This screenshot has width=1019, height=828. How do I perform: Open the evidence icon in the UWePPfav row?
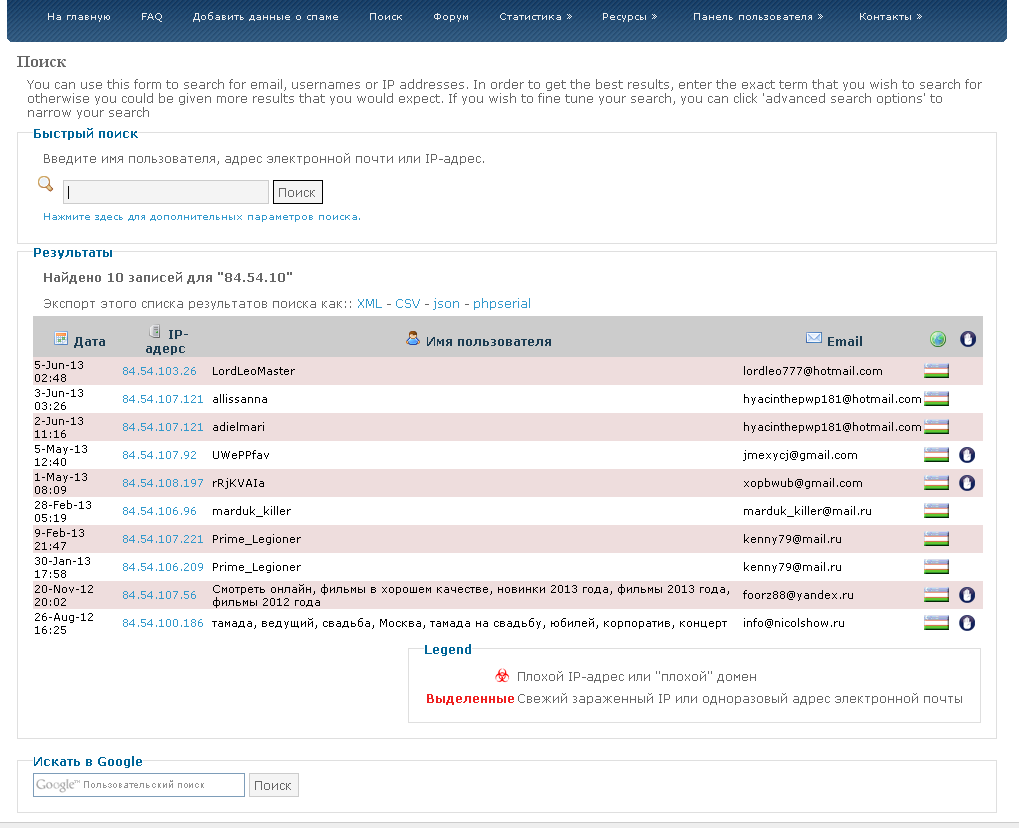click(967, 455)
